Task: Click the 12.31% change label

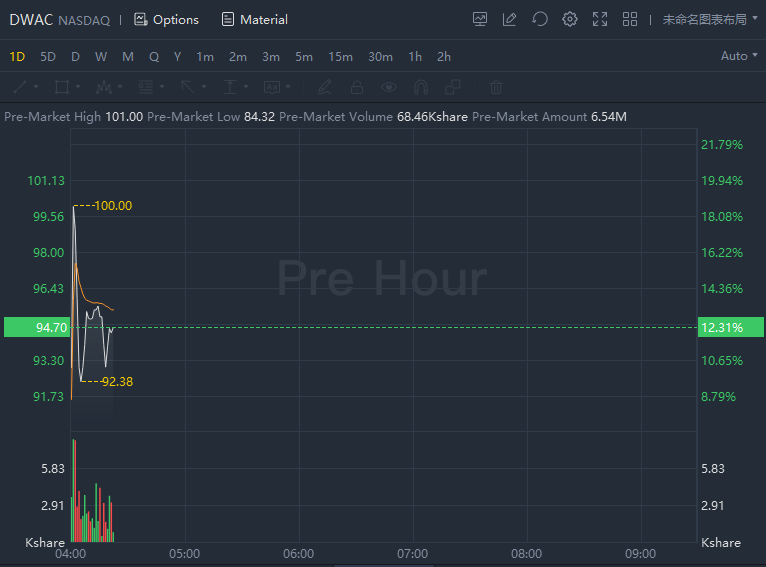Action: (x=731, y=327)
